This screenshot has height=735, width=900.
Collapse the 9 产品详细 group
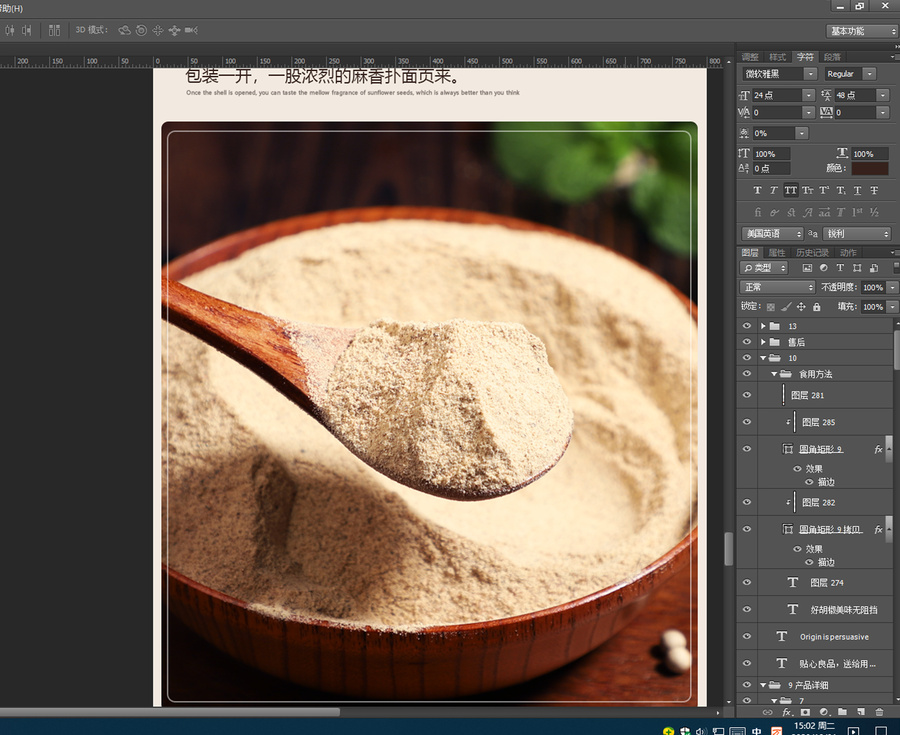tap(763, 685)
